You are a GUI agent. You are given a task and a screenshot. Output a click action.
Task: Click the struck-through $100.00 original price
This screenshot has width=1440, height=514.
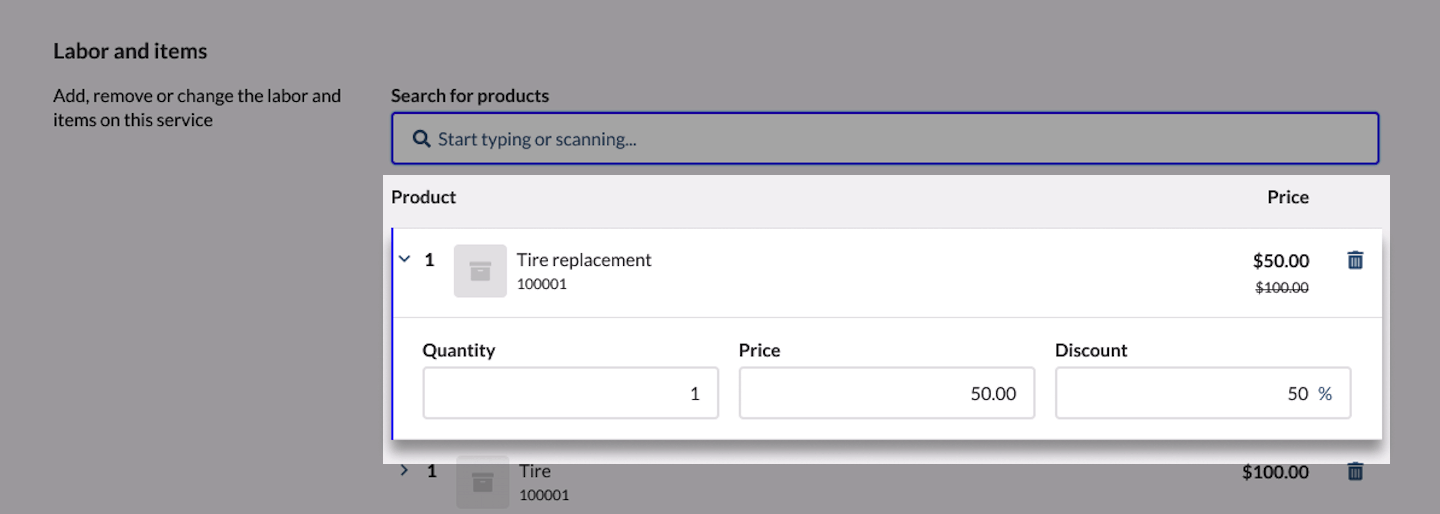(1283, 288)
